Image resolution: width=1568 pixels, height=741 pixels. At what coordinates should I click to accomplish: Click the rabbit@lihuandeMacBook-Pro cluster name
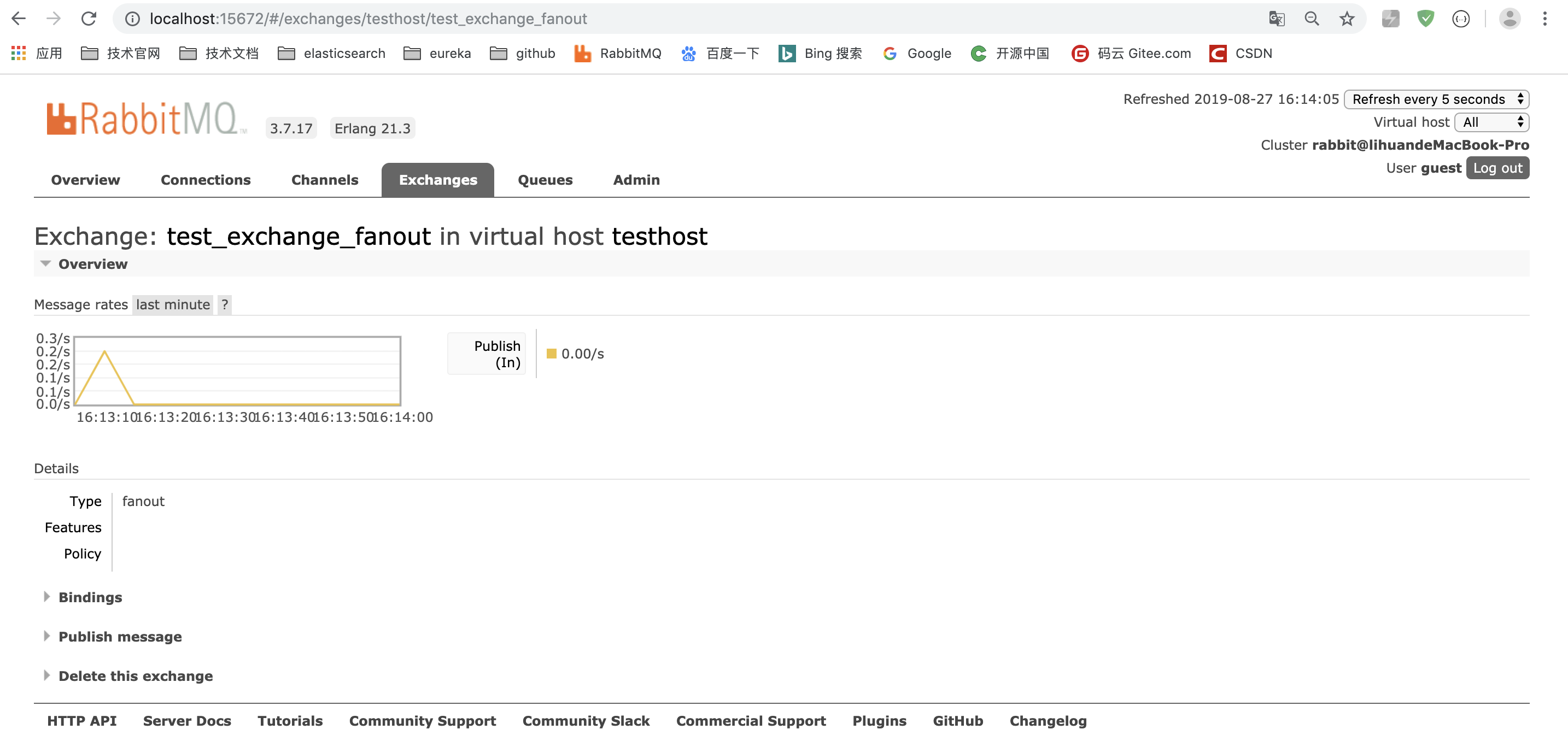(x=1420, y=145)
